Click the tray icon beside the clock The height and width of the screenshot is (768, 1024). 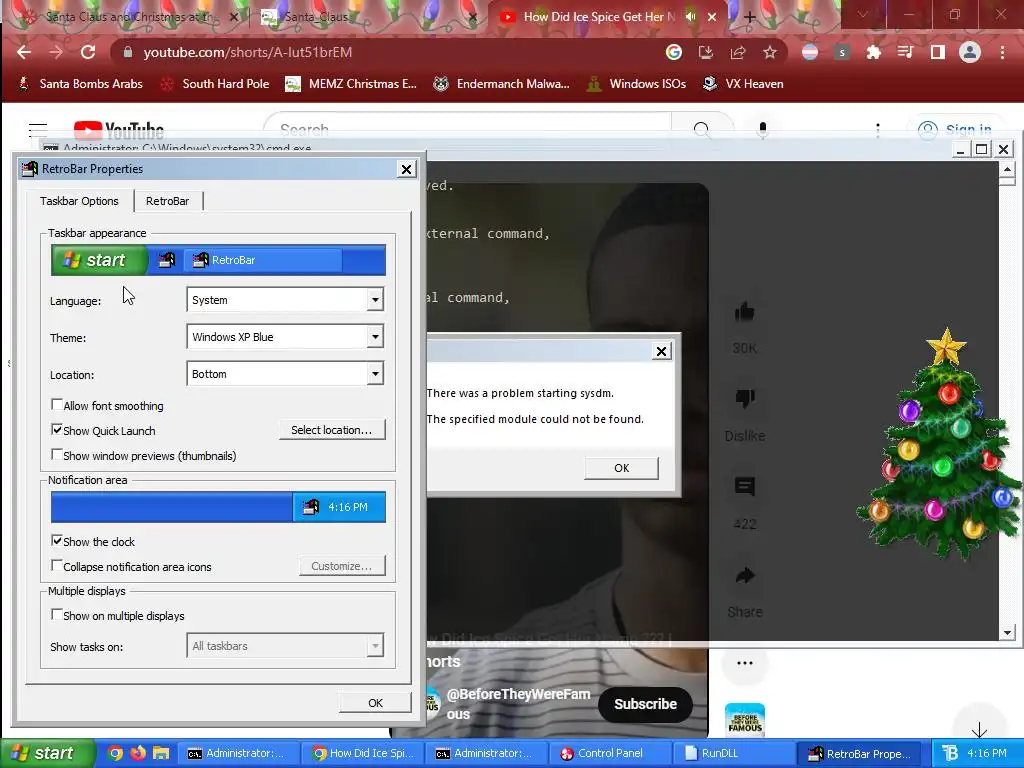(950, 753)
